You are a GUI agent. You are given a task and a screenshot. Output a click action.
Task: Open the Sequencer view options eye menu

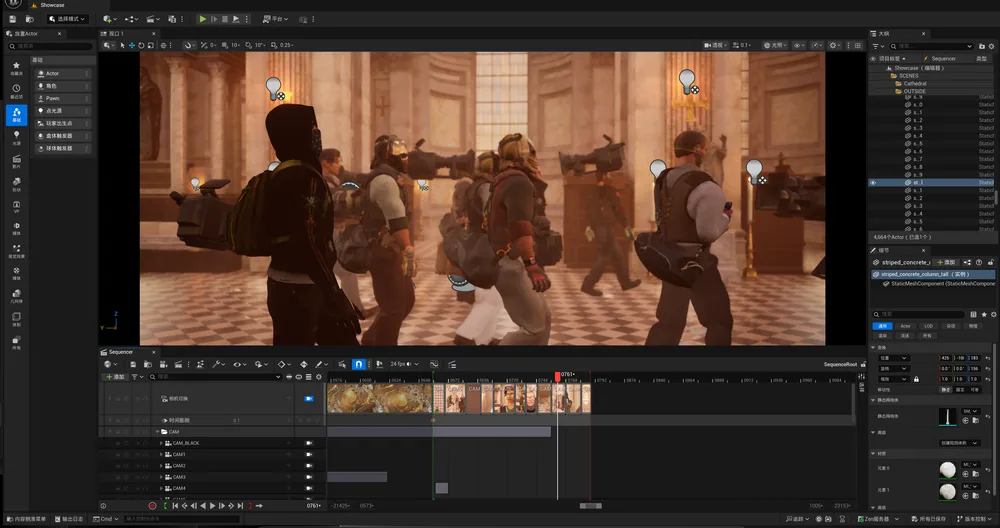(x=239, y=364)
